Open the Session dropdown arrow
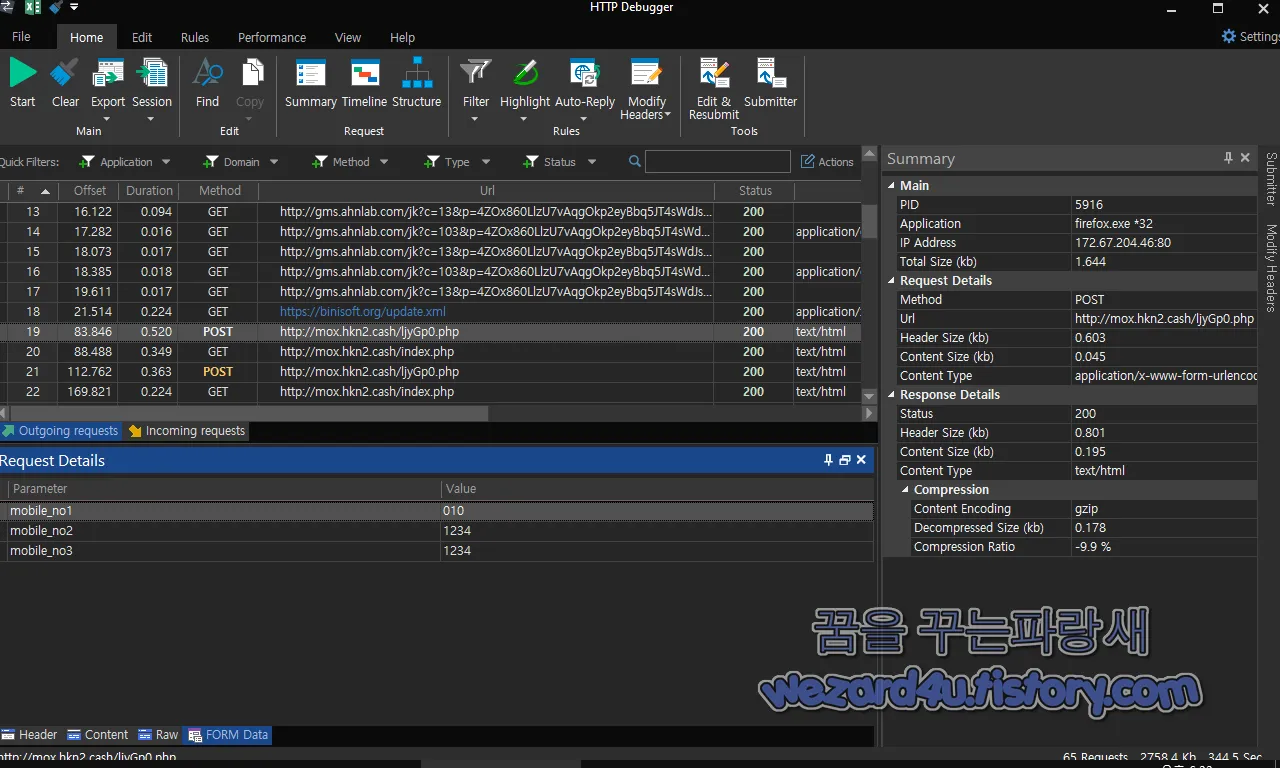This screenshot has height=768, width=1280. [x=151, y=119]
